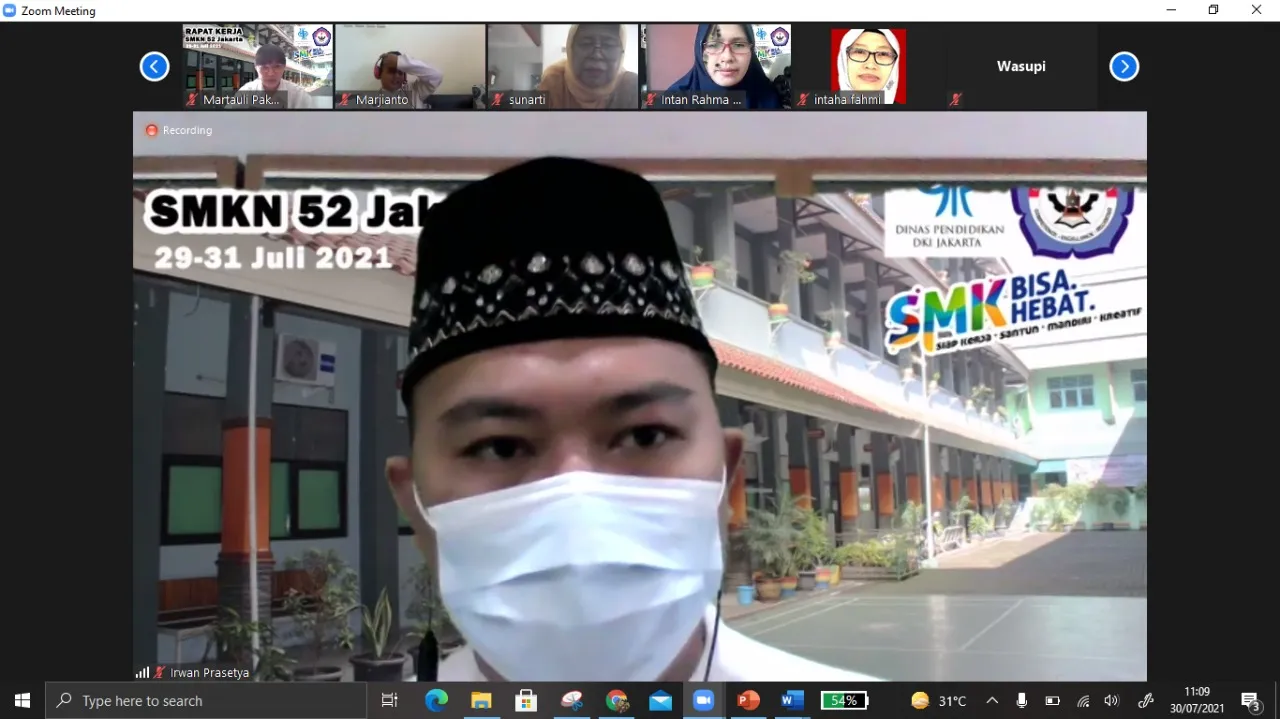Open the Wi-Fi network flyout
The width and height of the screenshot is (1280, 719).
[x=1082, y=701]
